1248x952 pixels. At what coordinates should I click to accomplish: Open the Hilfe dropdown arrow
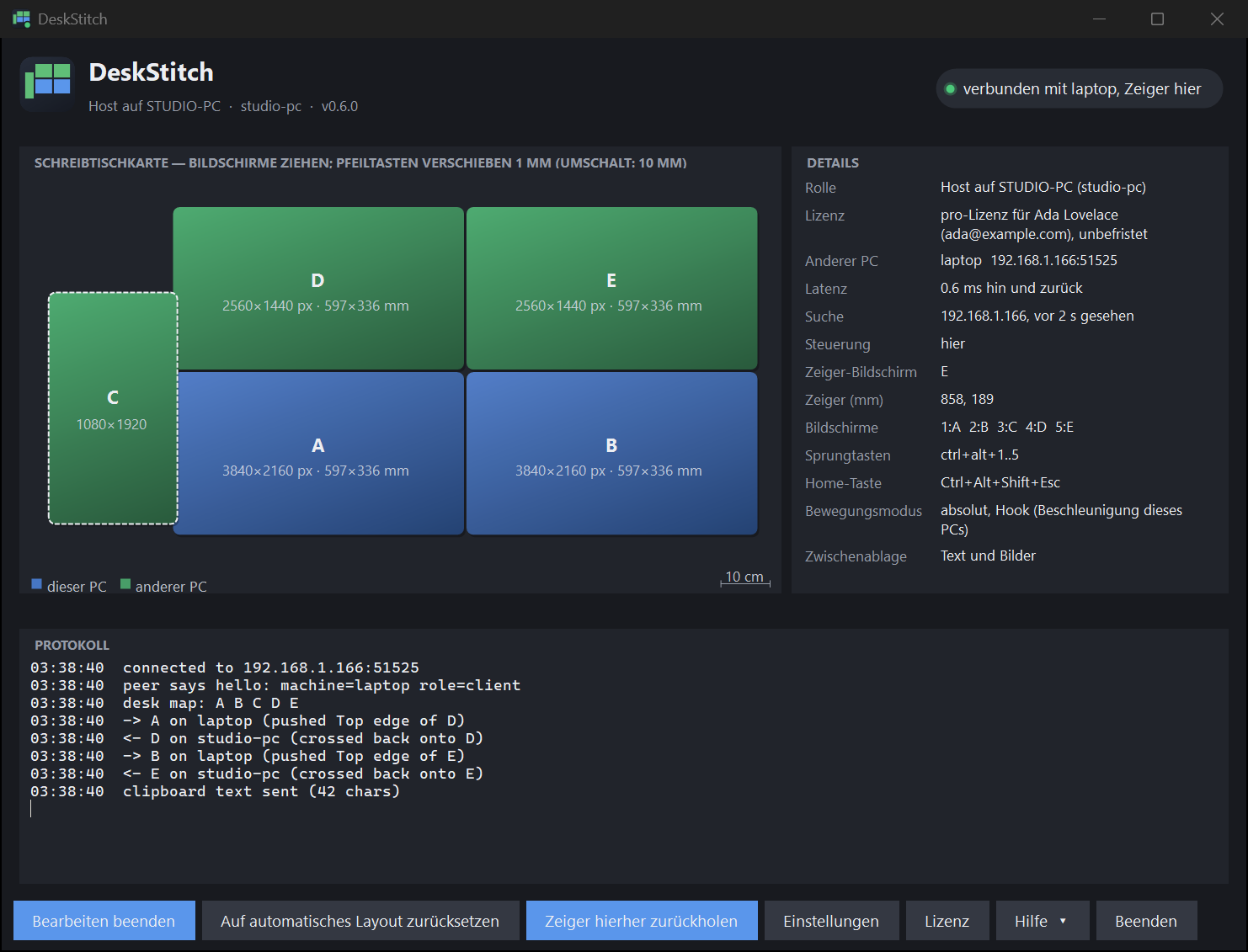point(1063,921)
